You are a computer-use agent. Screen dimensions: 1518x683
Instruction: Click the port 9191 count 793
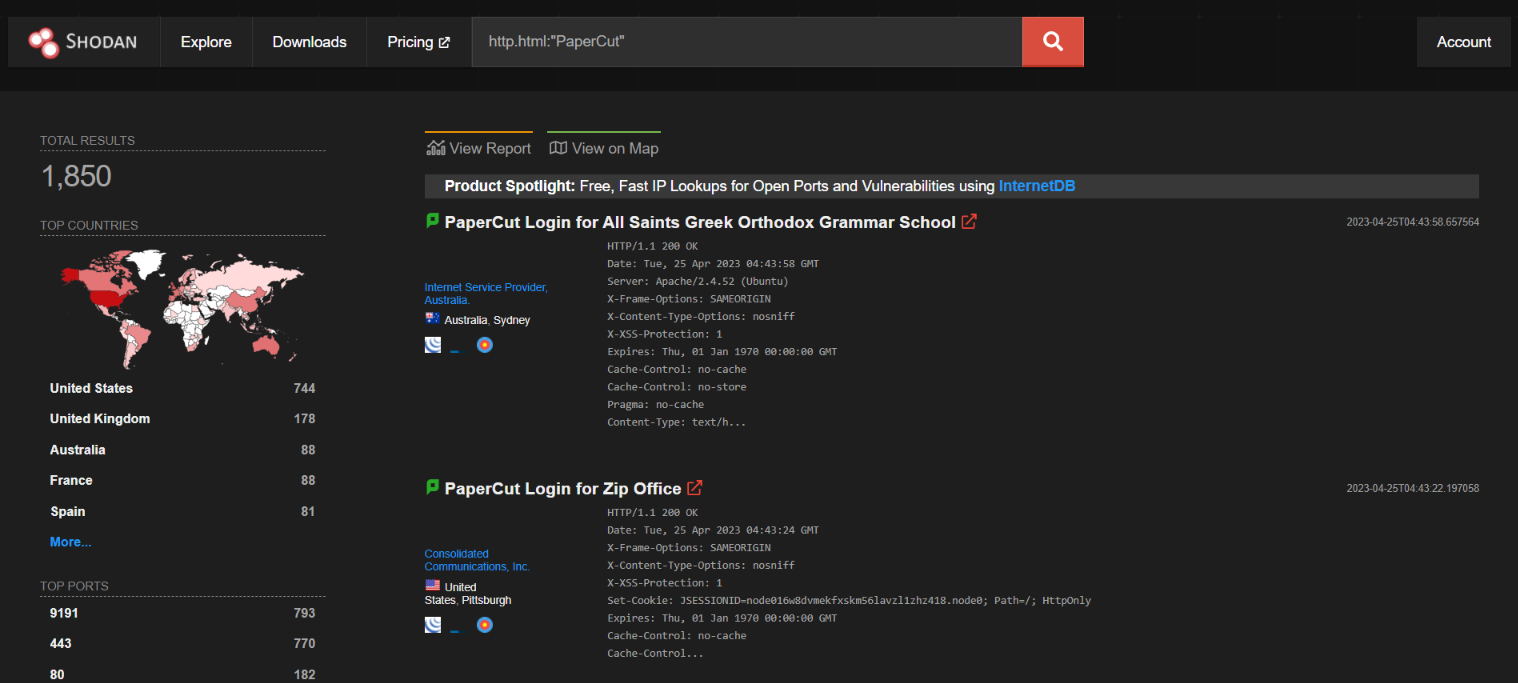(x=304, y=613)
